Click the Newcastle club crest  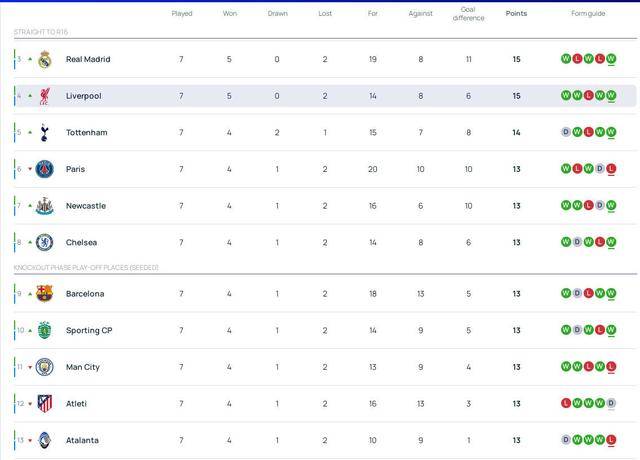pos(44,206)
